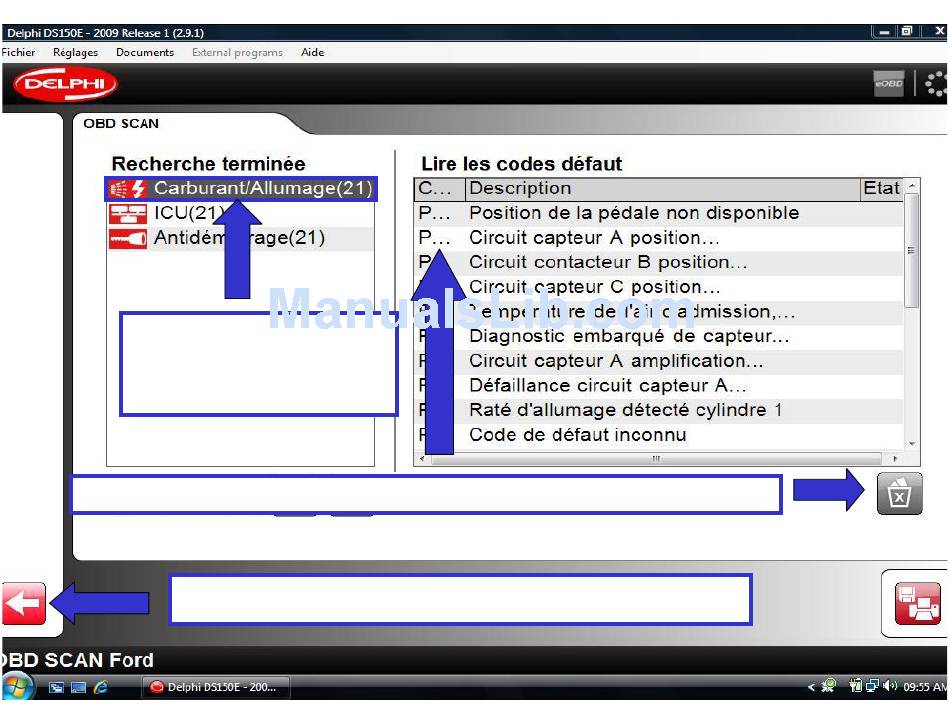Click the Antidémarrage key icon

tap(128, 238)
